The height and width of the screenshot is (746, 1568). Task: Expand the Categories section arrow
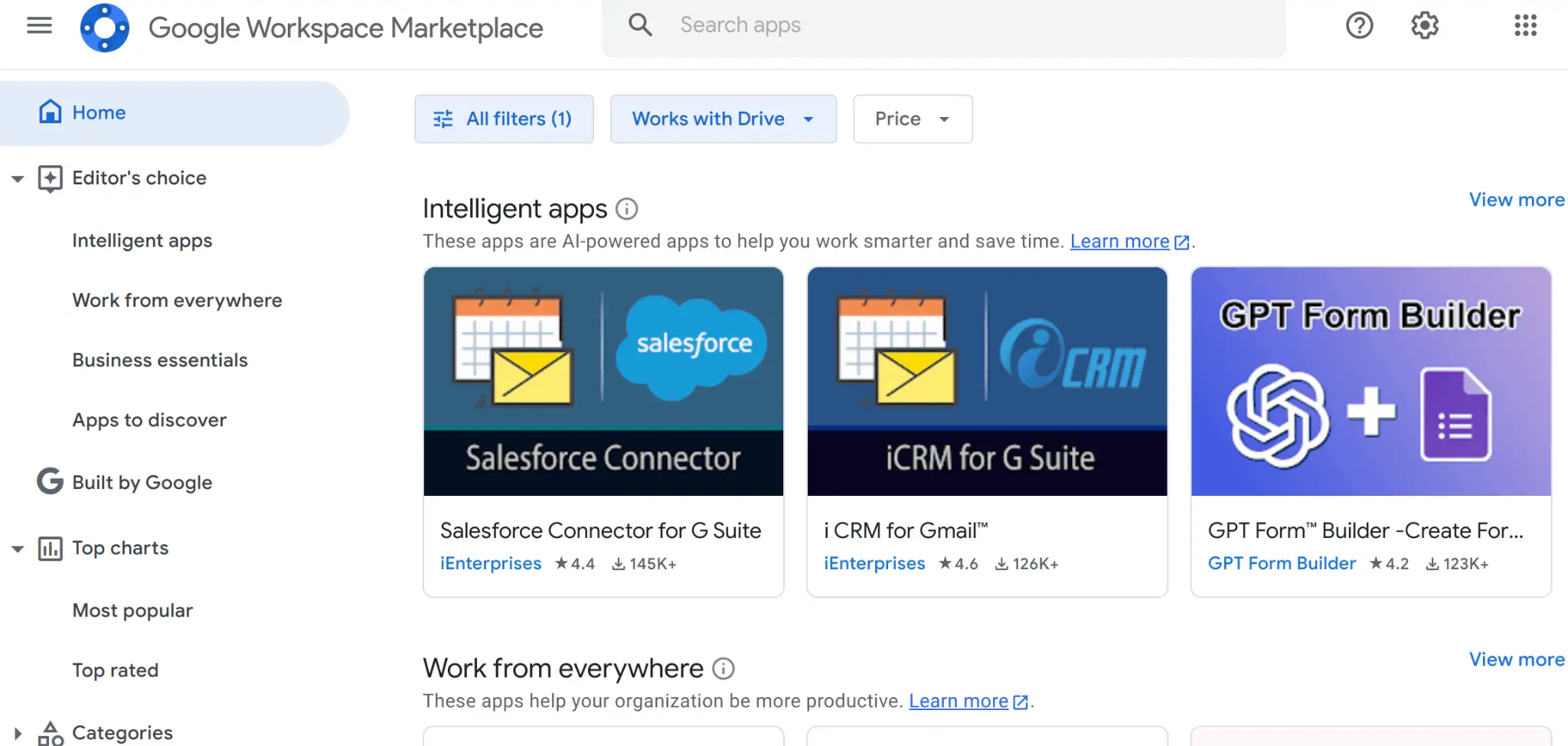click(18, 733)
